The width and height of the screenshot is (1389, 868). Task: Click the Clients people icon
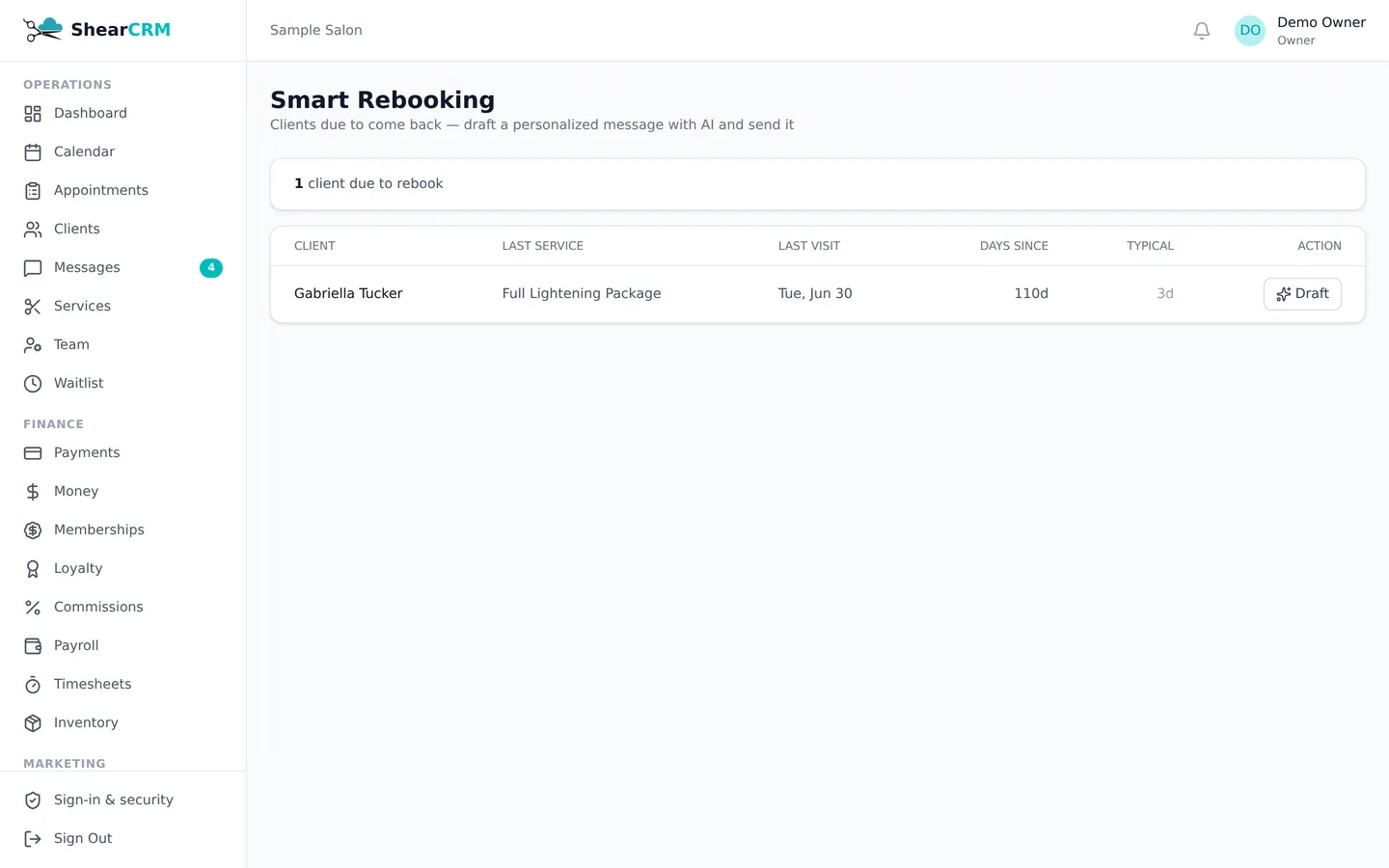click(x=33, y=230)
